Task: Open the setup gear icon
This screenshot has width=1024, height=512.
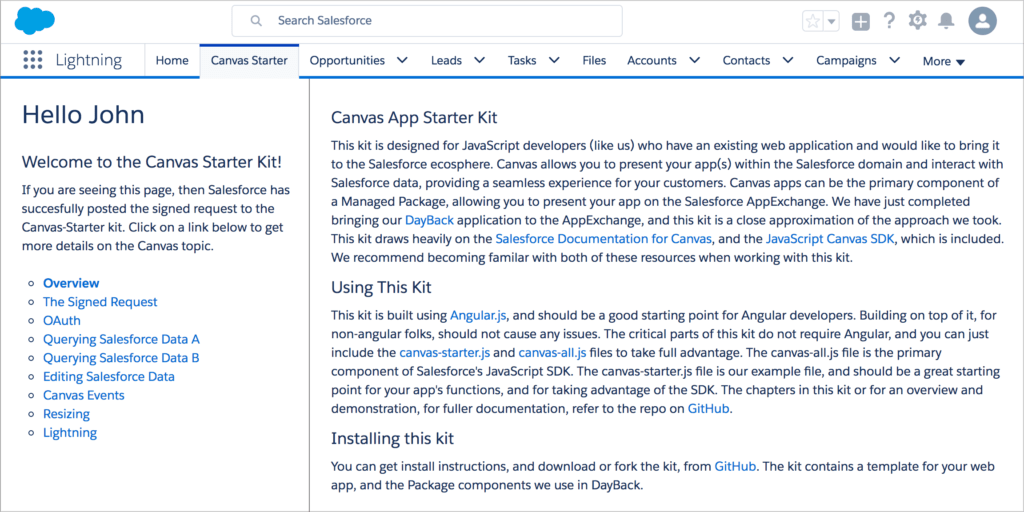Action: [x=918, y=21]
